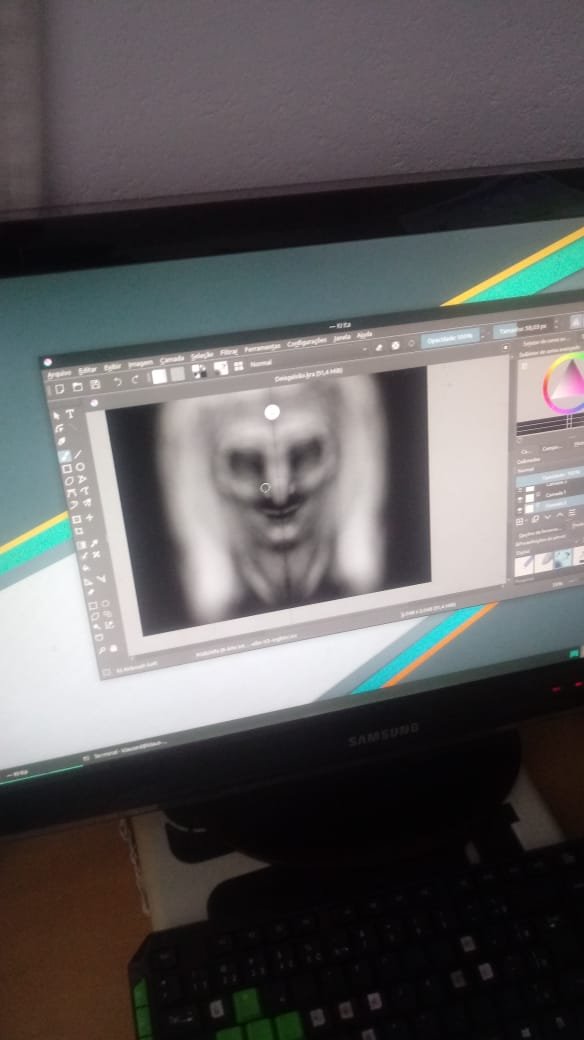Save the document with toolbar icon
The image size is (584, 1040).
point(96,385)
